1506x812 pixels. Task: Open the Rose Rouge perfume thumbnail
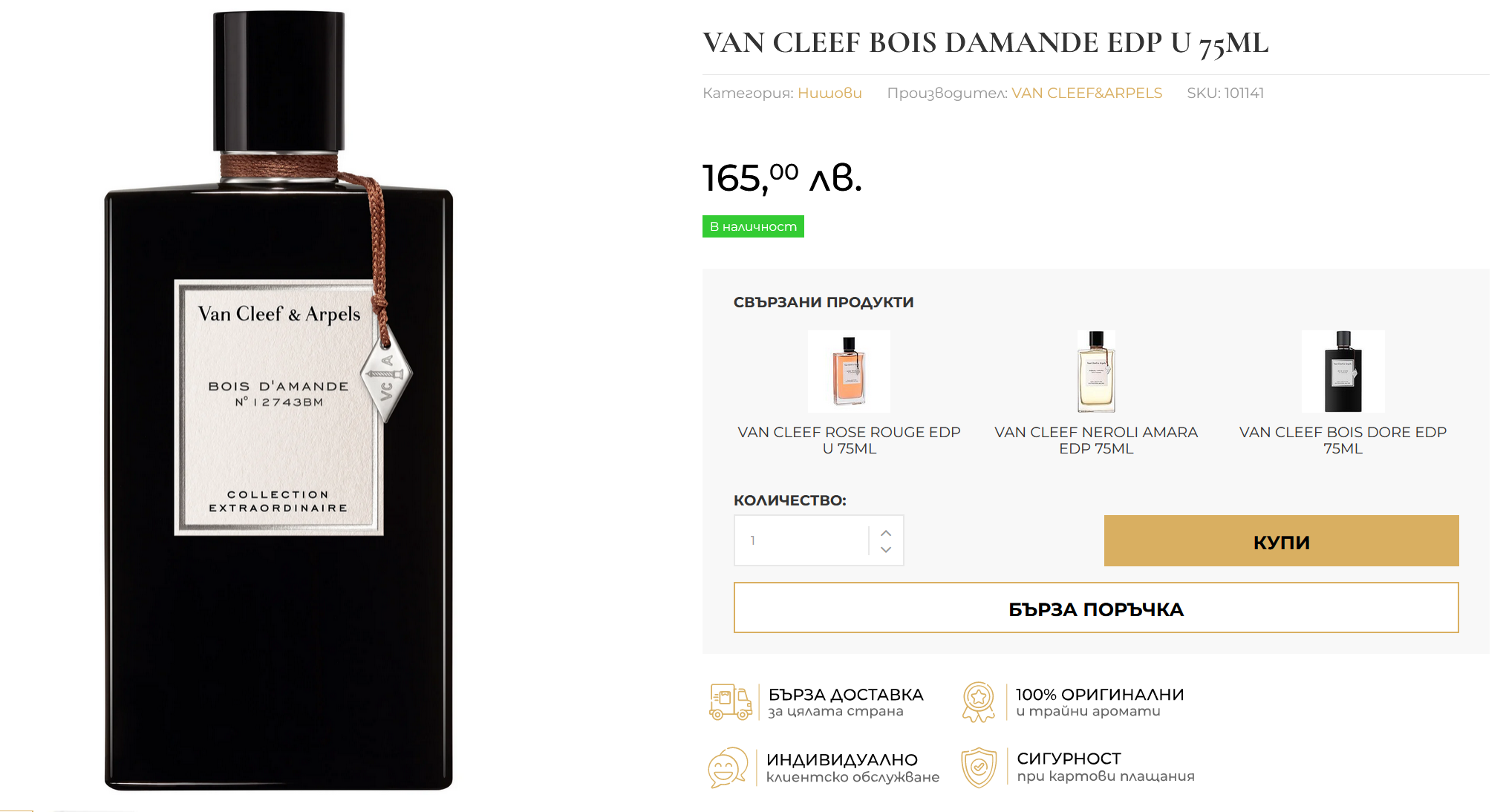tap(849, 371)
